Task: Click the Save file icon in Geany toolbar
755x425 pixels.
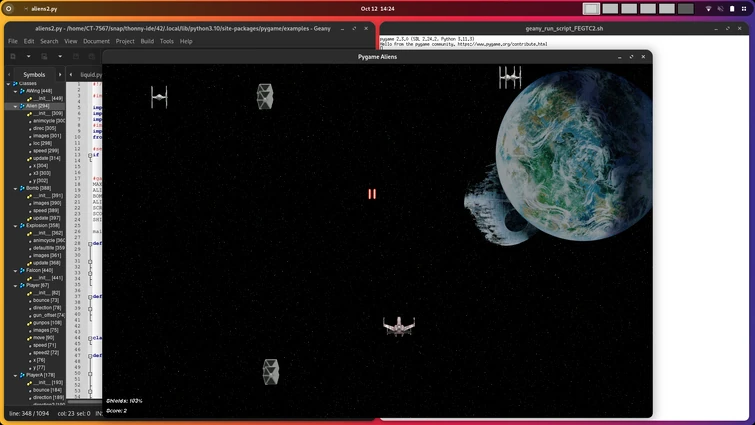Action: 76,56
